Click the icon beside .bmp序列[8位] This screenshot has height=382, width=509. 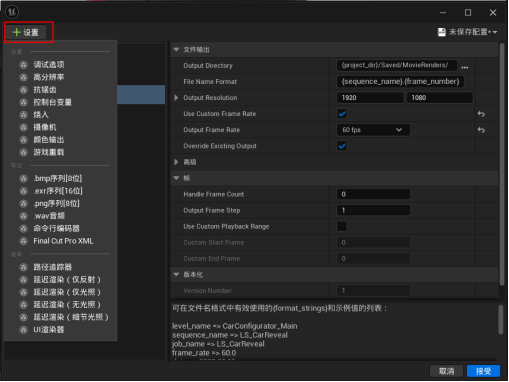click(23, 179)
